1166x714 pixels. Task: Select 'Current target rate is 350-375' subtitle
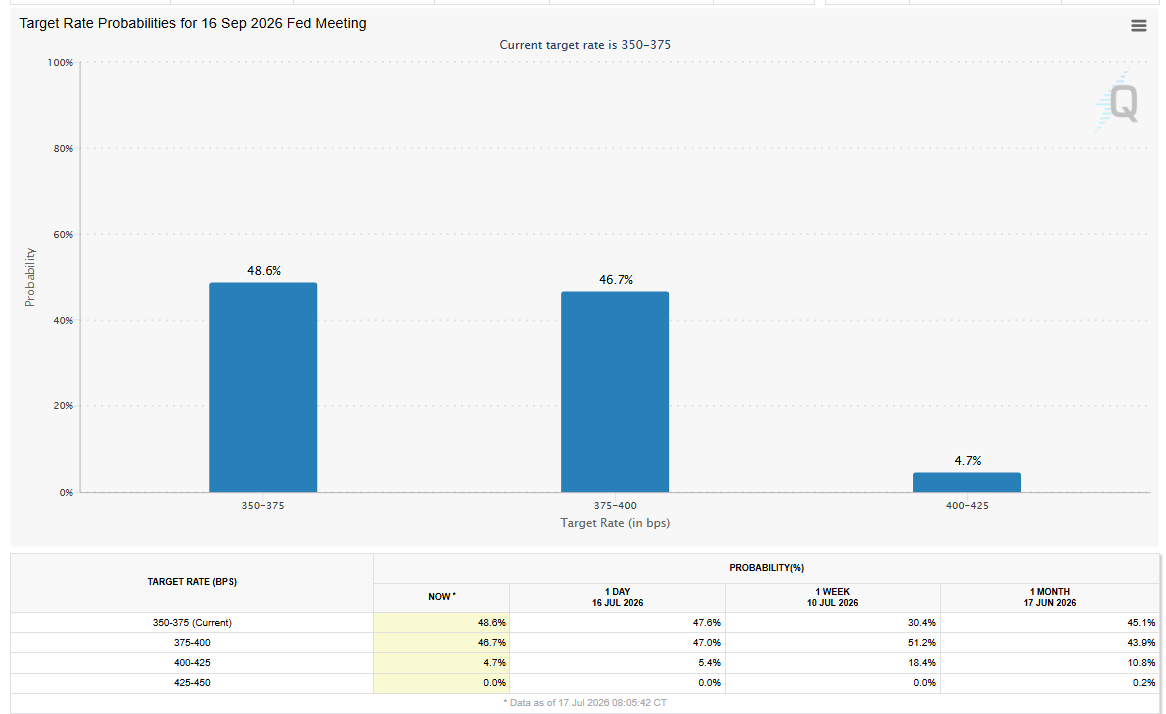tap(585, 45)
